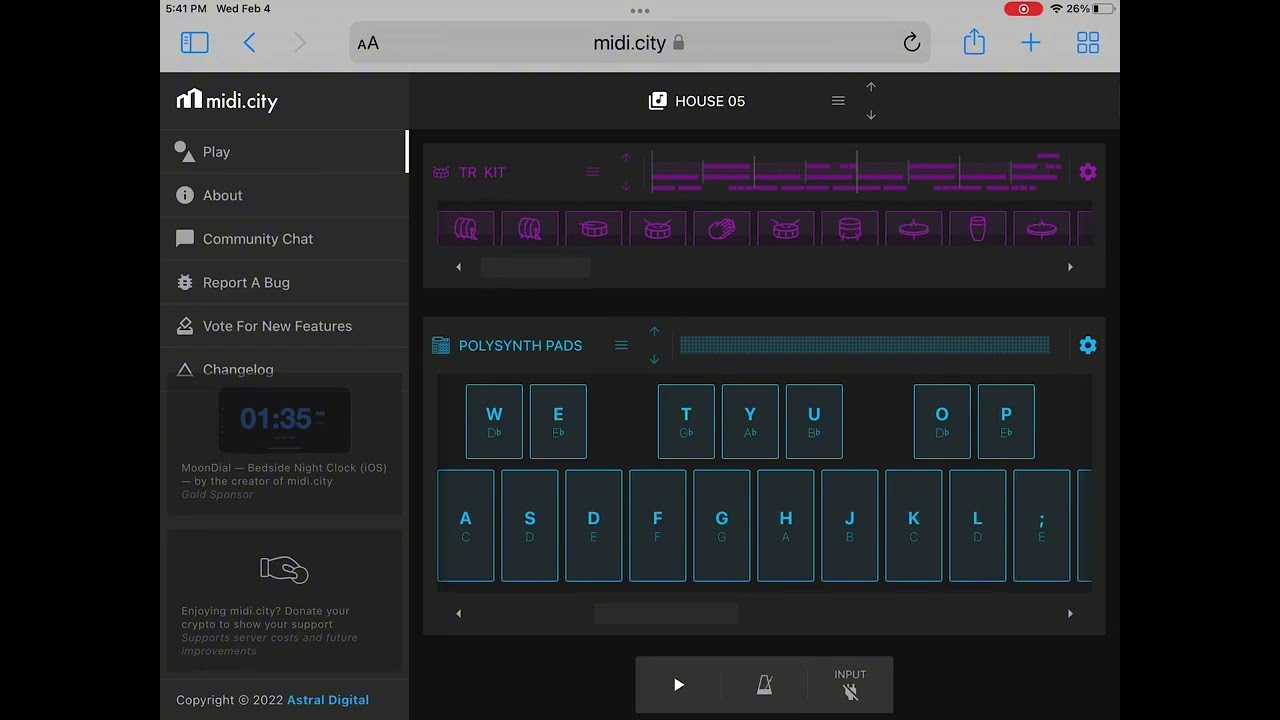The image size is (1280, 720).
Task: Open a new Safari tab
Action: [x=1031, y=43]
